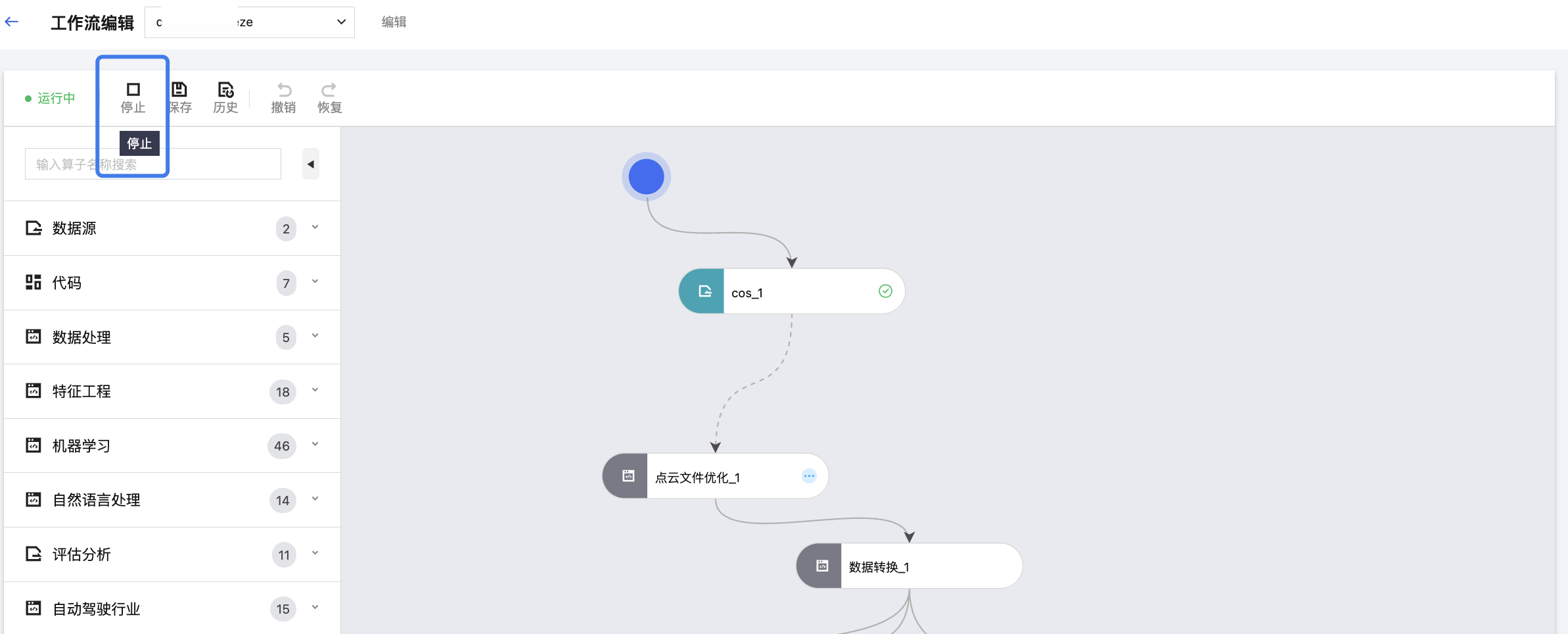Click the Save (保存) toolbar icon
The width and height of the screenshot is (1568, 634).
[x=179, y=89]
